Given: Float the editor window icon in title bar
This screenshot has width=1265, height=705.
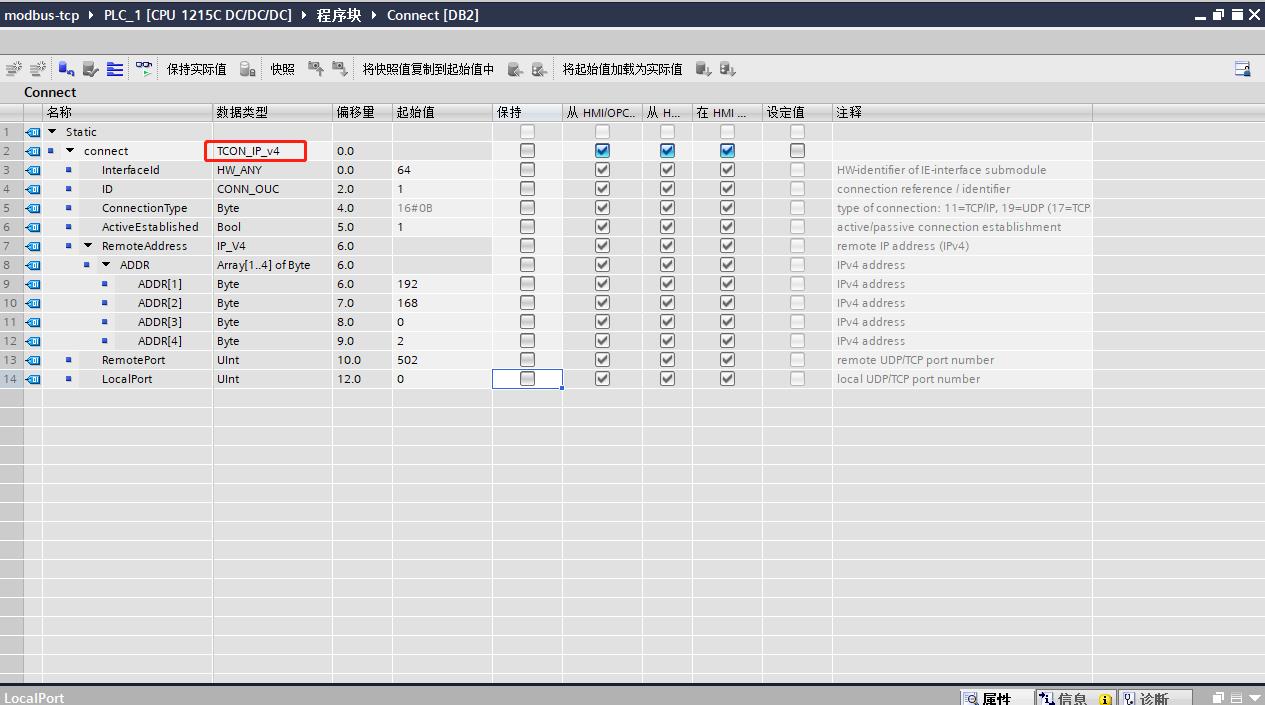Looking at the screenshot, I should pyautogui.click(x=1218, y=15).
